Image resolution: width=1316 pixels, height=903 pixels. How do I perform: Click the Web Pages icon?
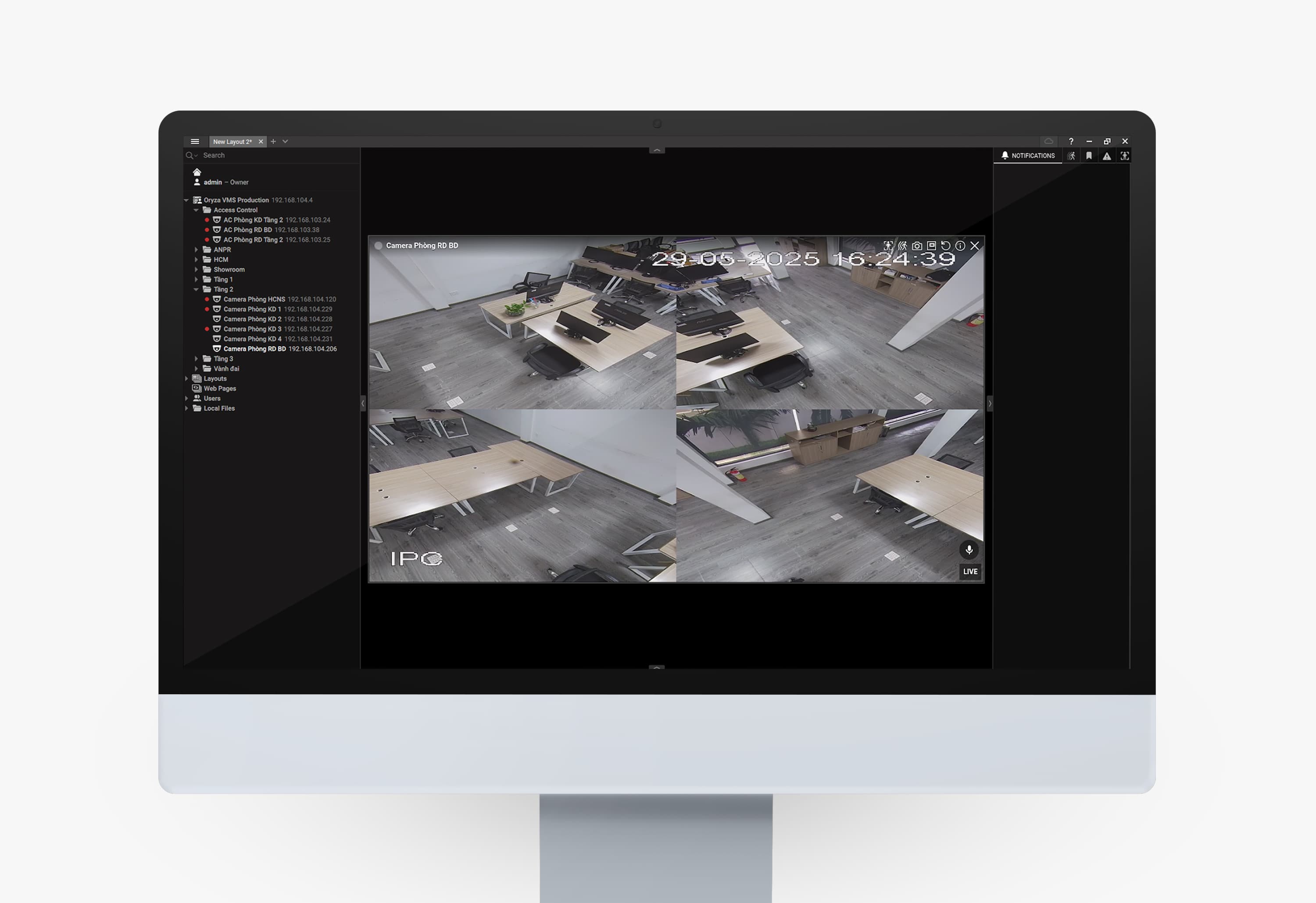[197, 389]
